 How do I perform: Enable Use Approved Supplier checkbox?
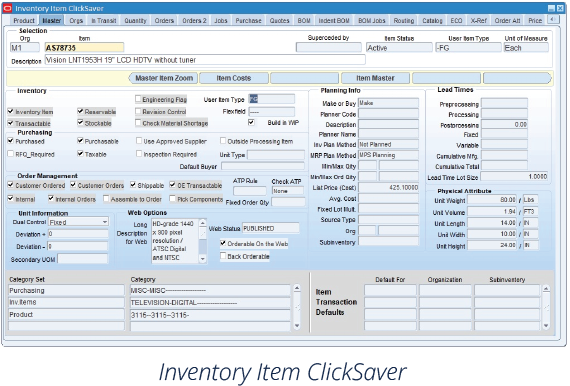tap(139, 141)
